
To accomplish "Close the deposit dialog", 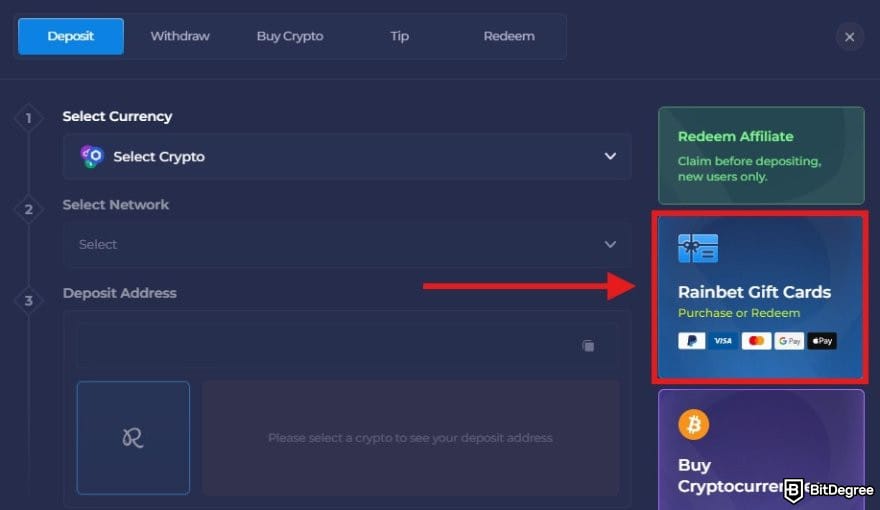I will point(849,37).
